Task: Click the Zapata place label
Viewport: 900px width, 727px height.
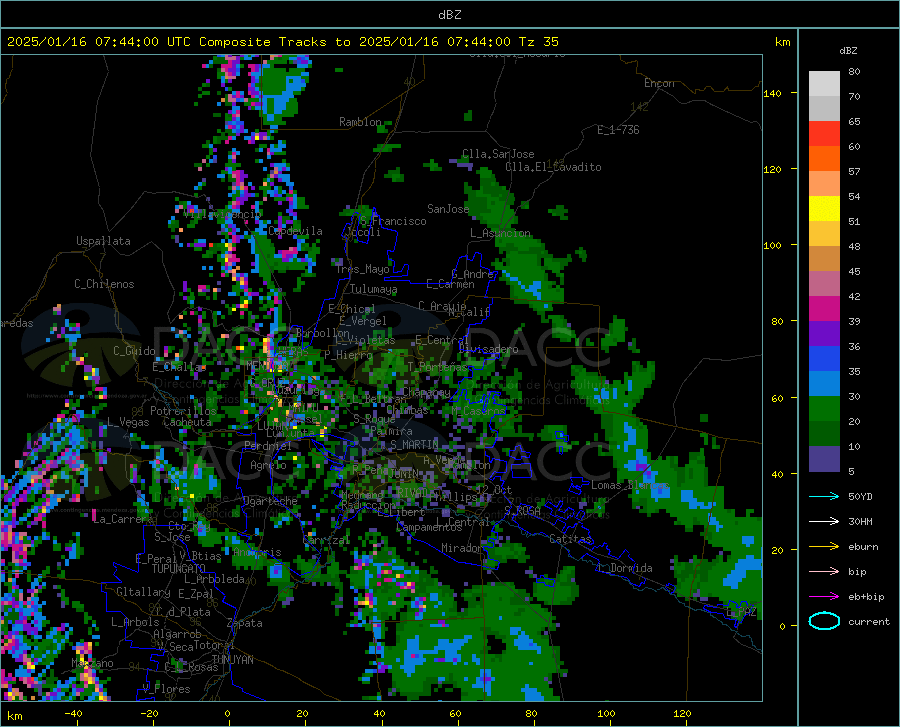Action: click(x=245, y=623)
